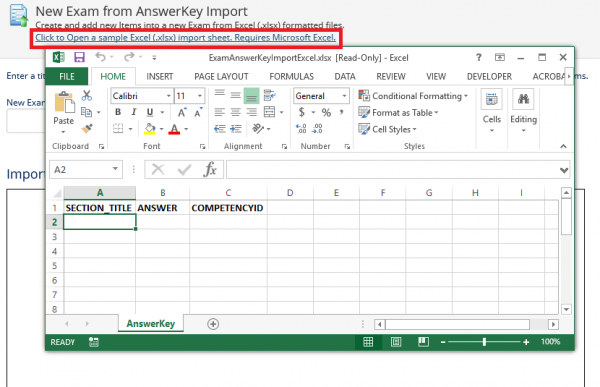The width and height of the screenshot is (600, 387).
Task: Center text horizontally in cell
Action: 235,112
